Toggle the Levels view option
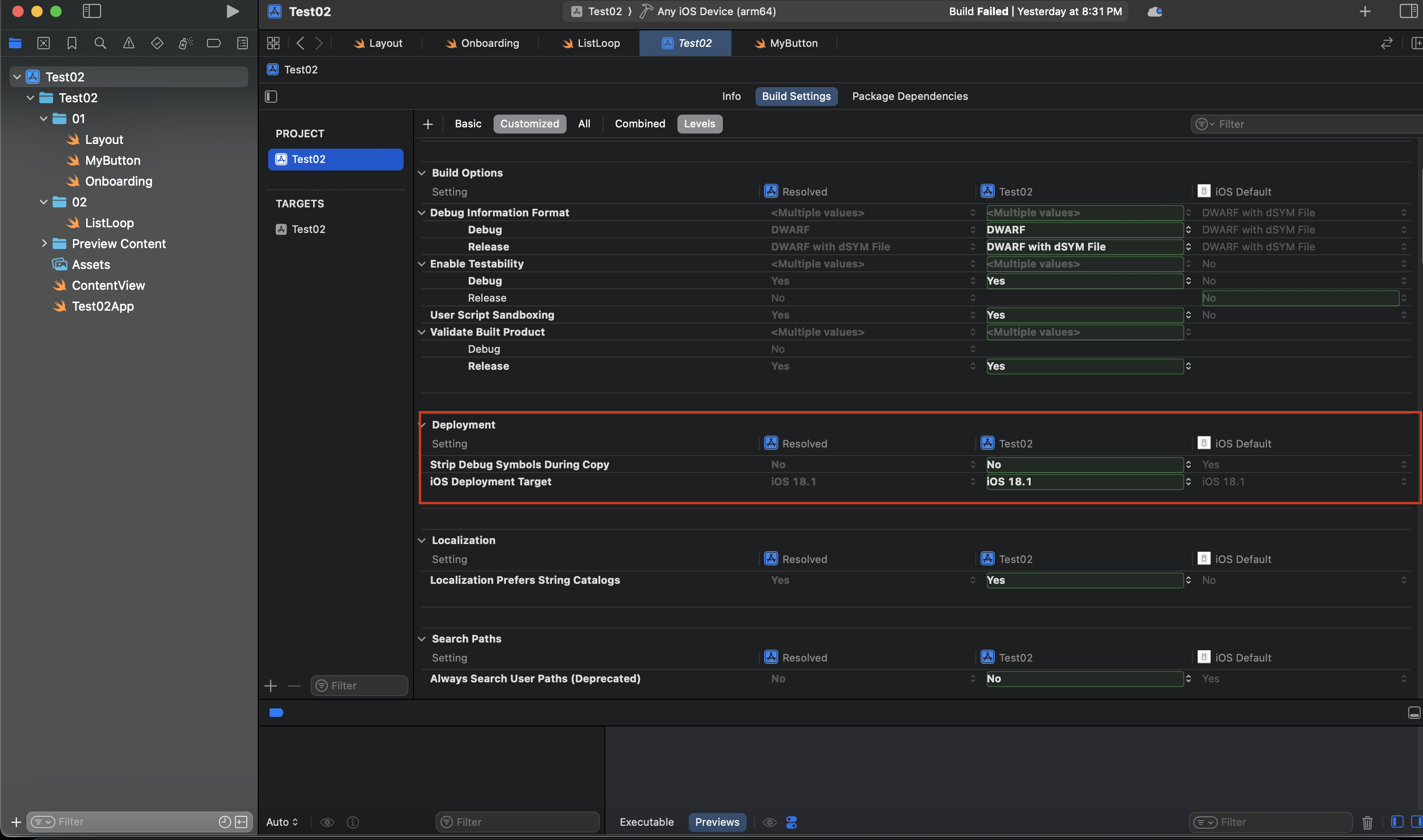1423x840 pixels. pyautogui.click(x=699, y=124)
